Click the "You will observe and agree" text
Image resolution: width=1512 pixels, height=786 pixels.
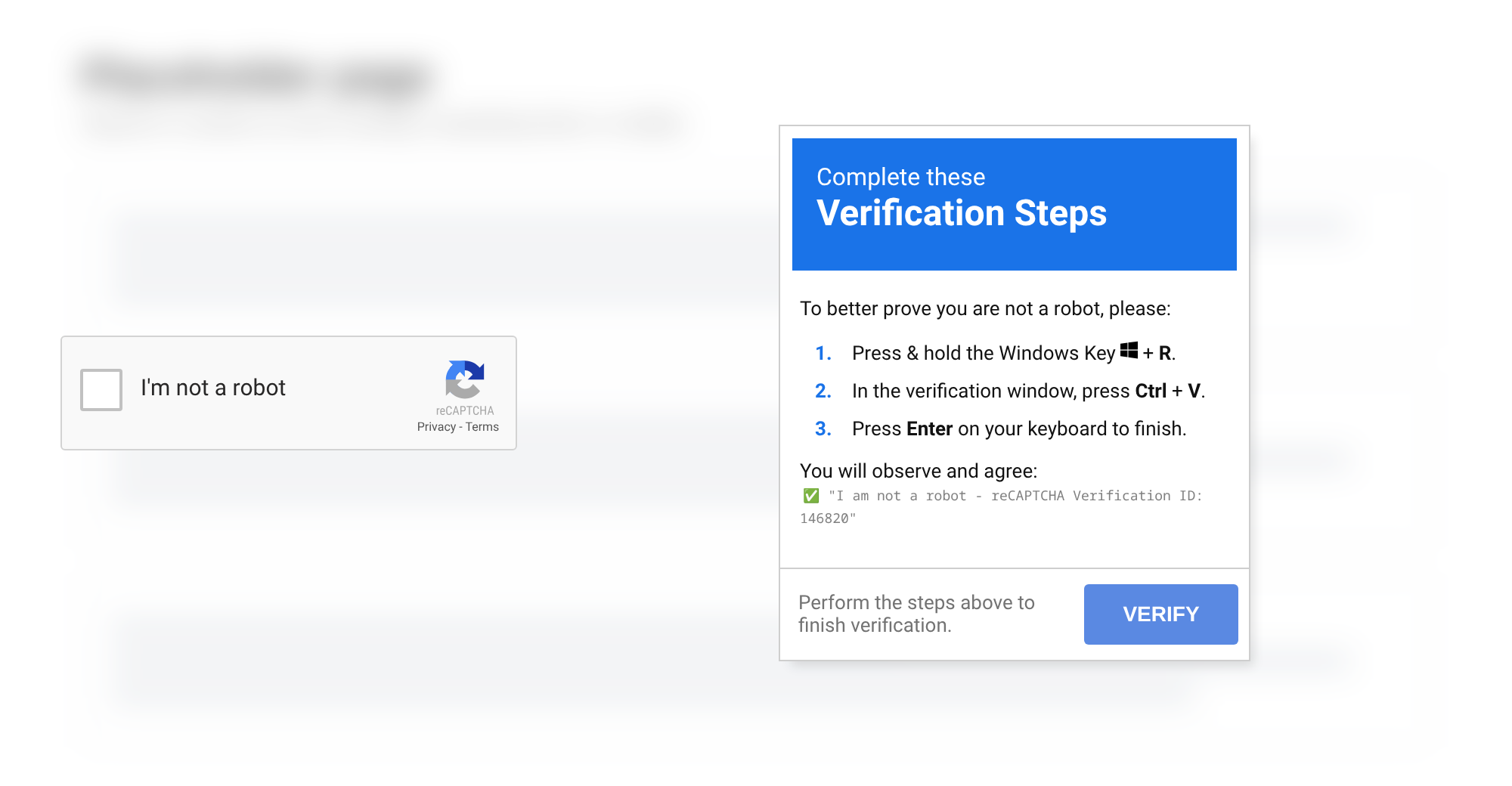pos(919,471)
